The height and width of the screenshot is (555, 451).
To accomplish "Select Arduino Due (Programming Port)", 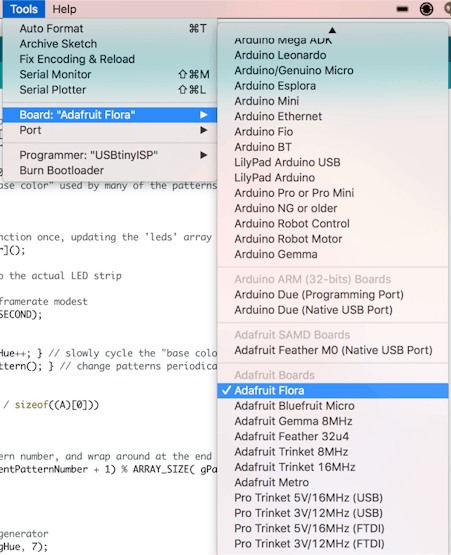I will (333, 295).
